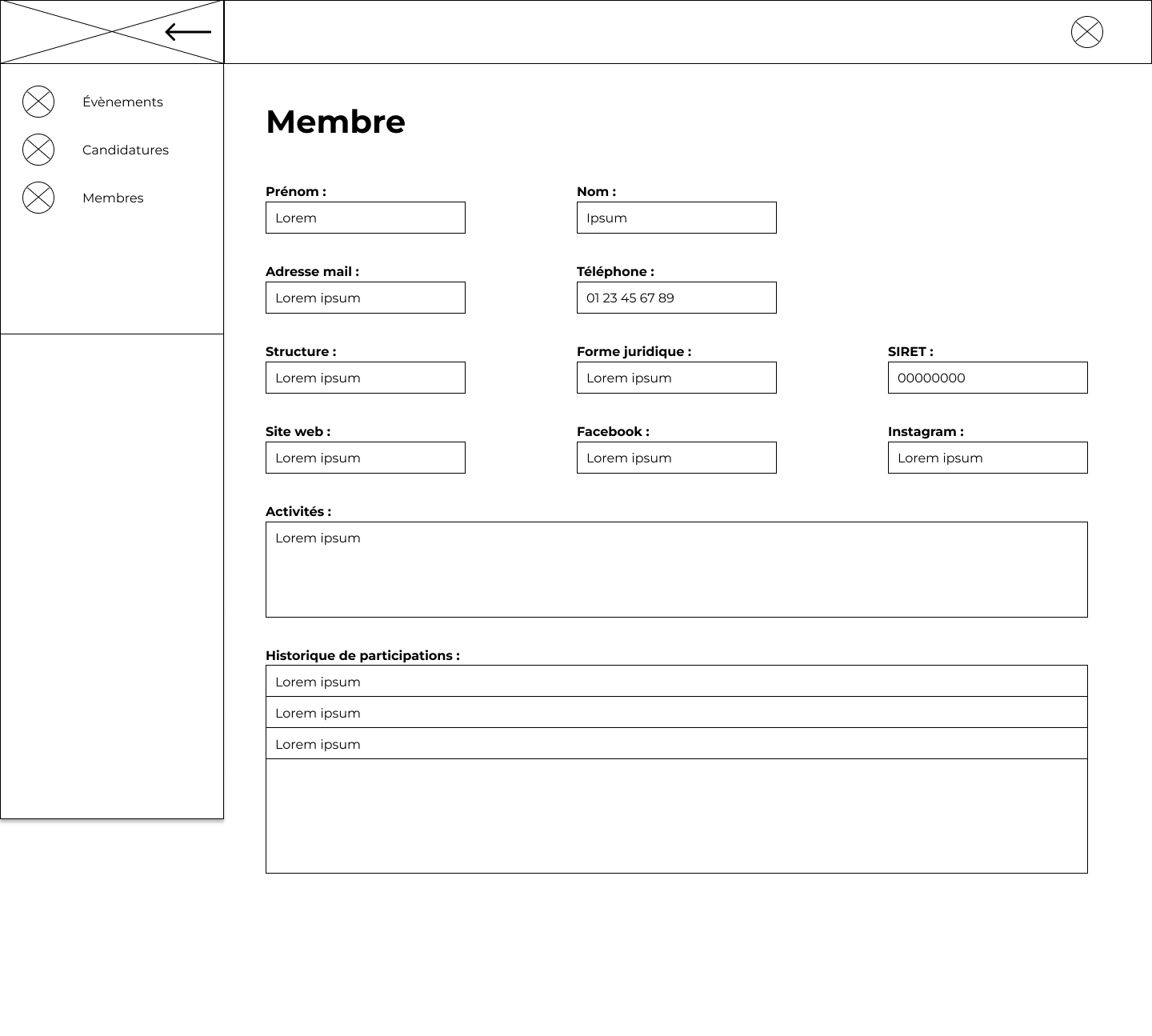Select third Historique de participations row
The height and width of the screenshot is (1036, 1152).
click(x=677, y=743)
